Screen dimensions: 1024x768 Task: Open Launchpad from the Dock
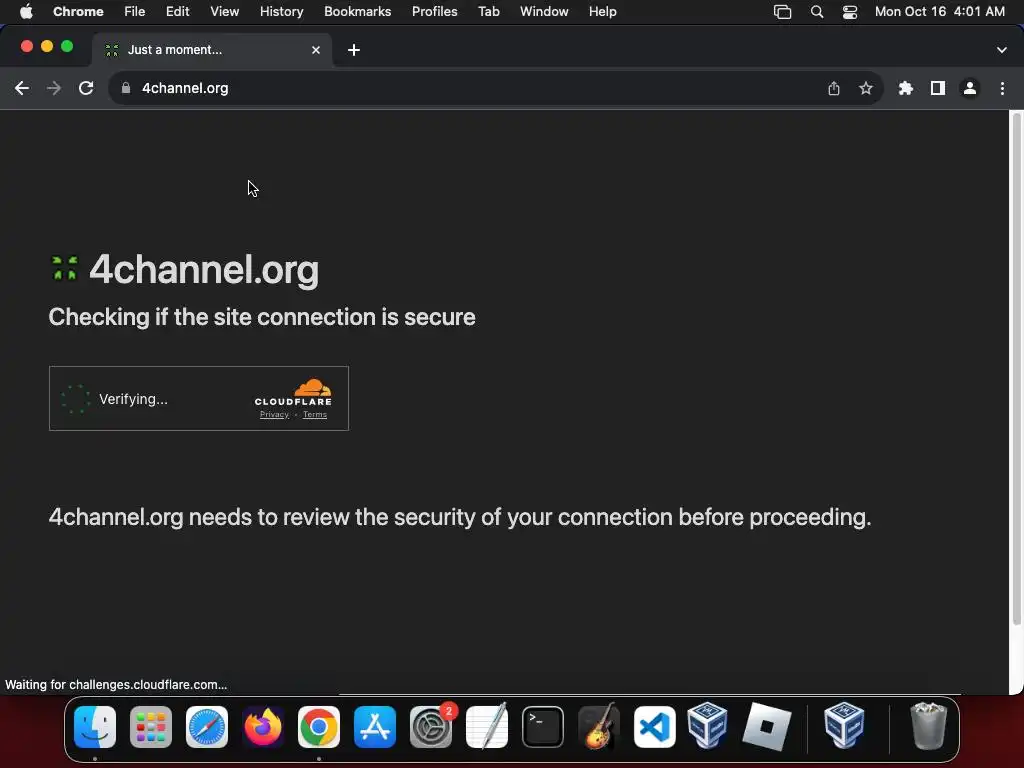click(x=151, y=727)
